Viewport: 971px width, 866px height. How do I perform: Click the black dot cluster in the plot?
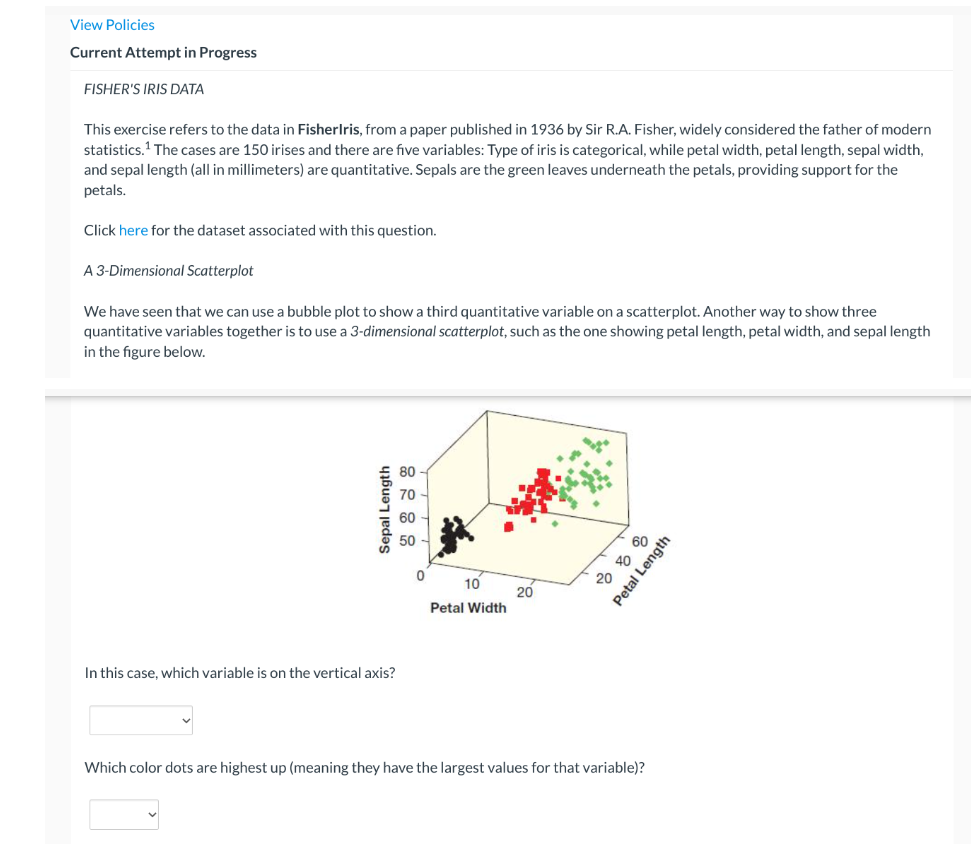click(450, 537)
